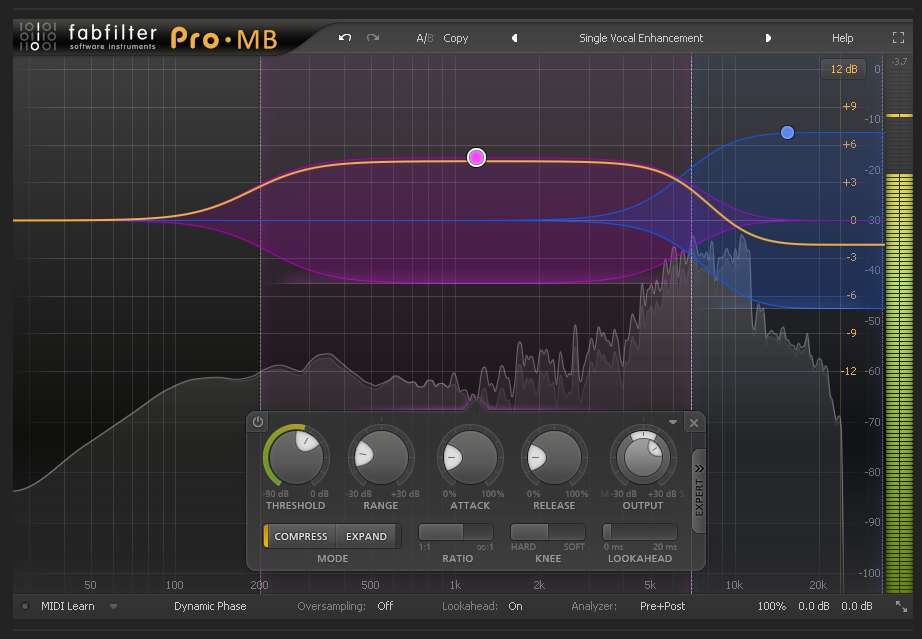Click the Dynamic Phase processing mode
The image size is (922, 639).
[210, 606]
